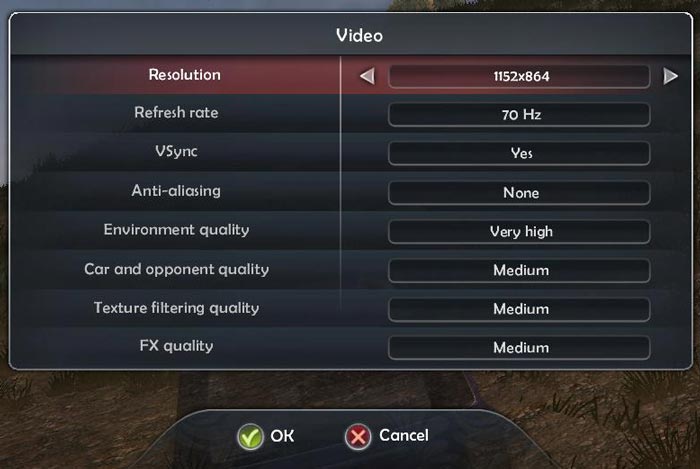Select the Very high environment quality value
The height and width of the screenshot is (469, 700).
[519, 231]
